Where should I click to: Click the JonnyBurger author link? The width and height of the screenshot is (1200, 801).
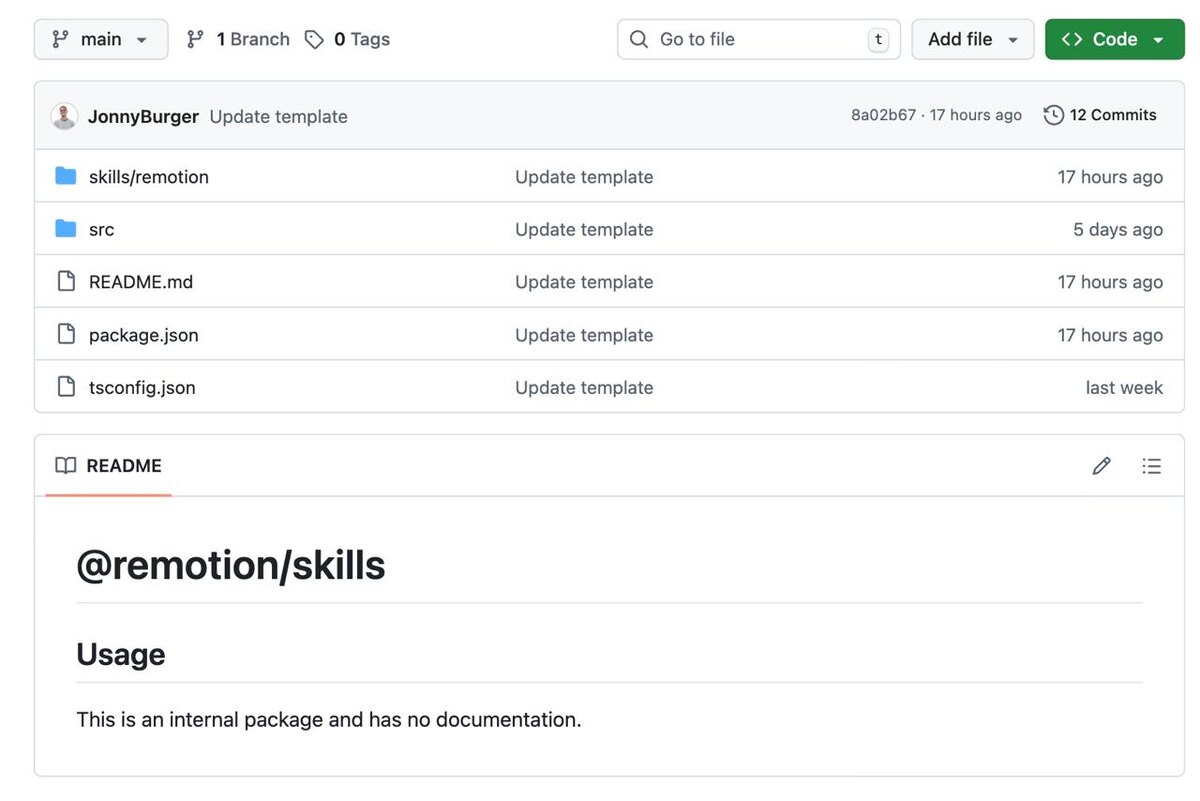pyautogui.click(x=143, y=117)
